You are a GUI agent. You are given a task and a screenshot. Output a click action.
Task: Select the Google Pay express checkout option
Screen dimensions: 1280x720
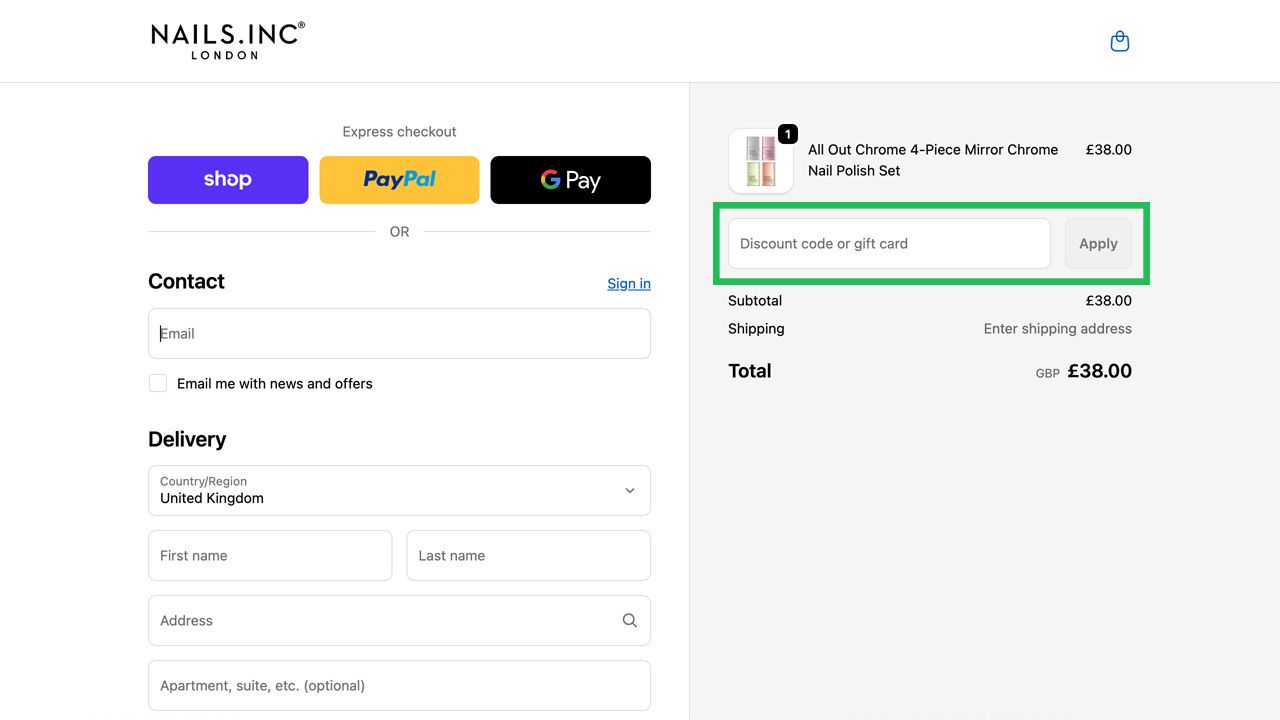click(x=570, y=179)
